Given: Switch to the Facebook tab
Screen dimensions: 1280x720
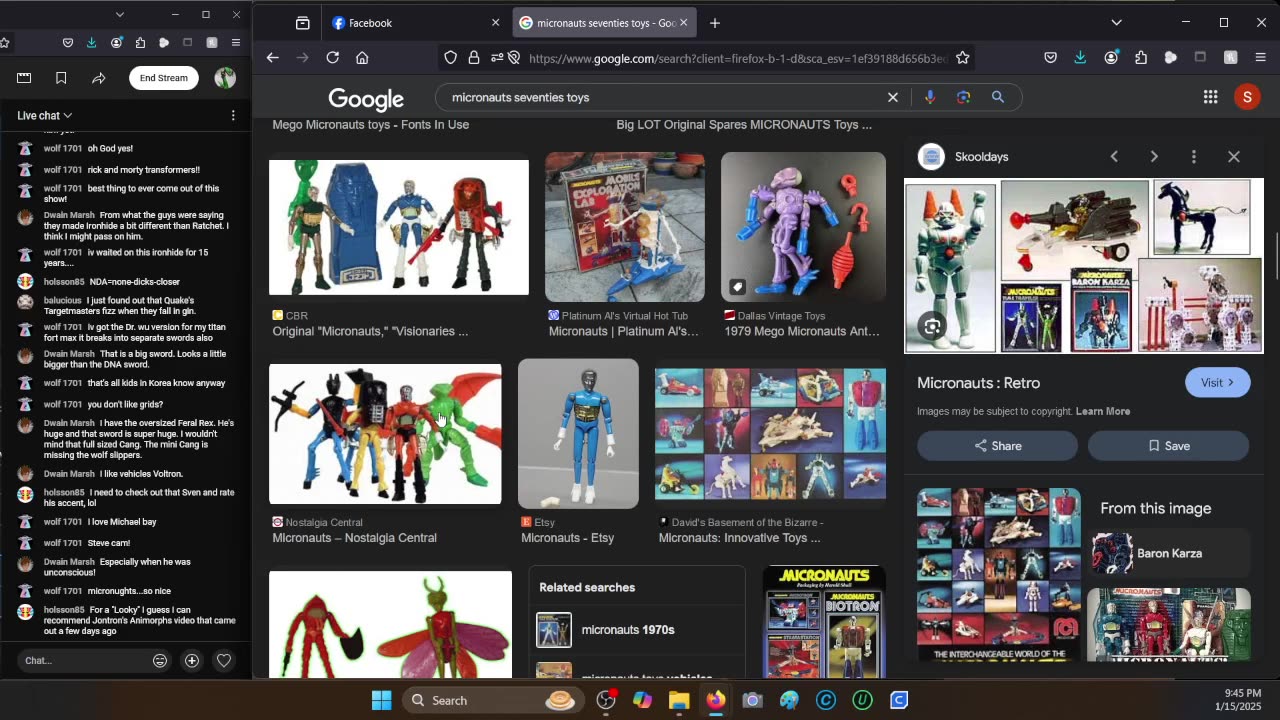Looking at the screenshot, I should 415,23.
